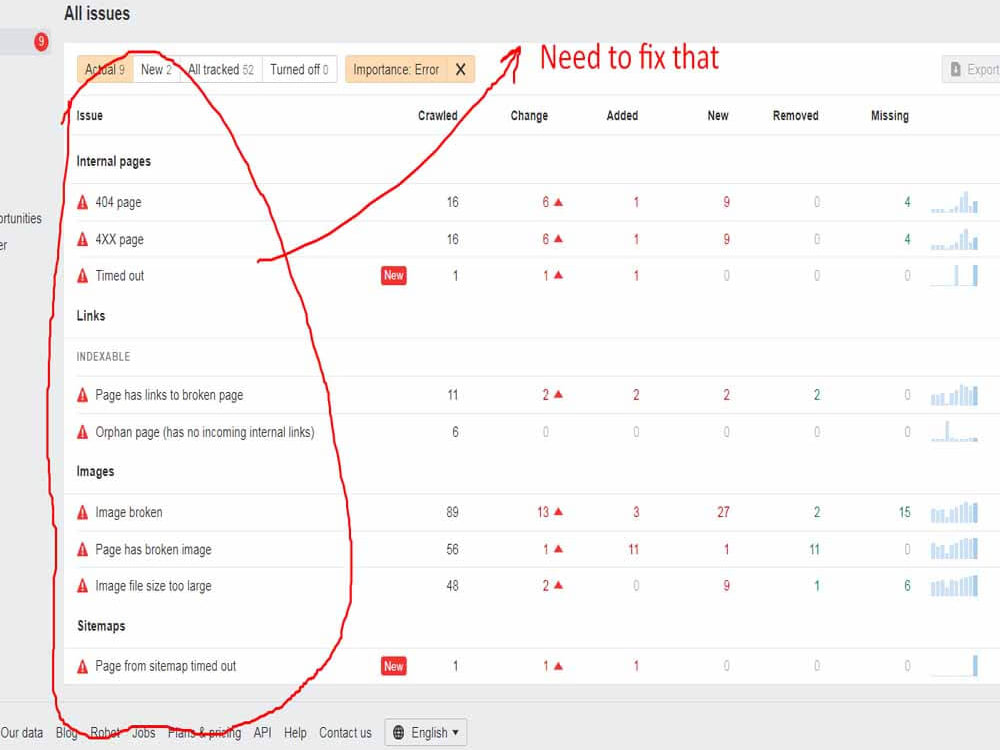
Task: Open the Orphan page history sparkline
Action: pos(954,432)
